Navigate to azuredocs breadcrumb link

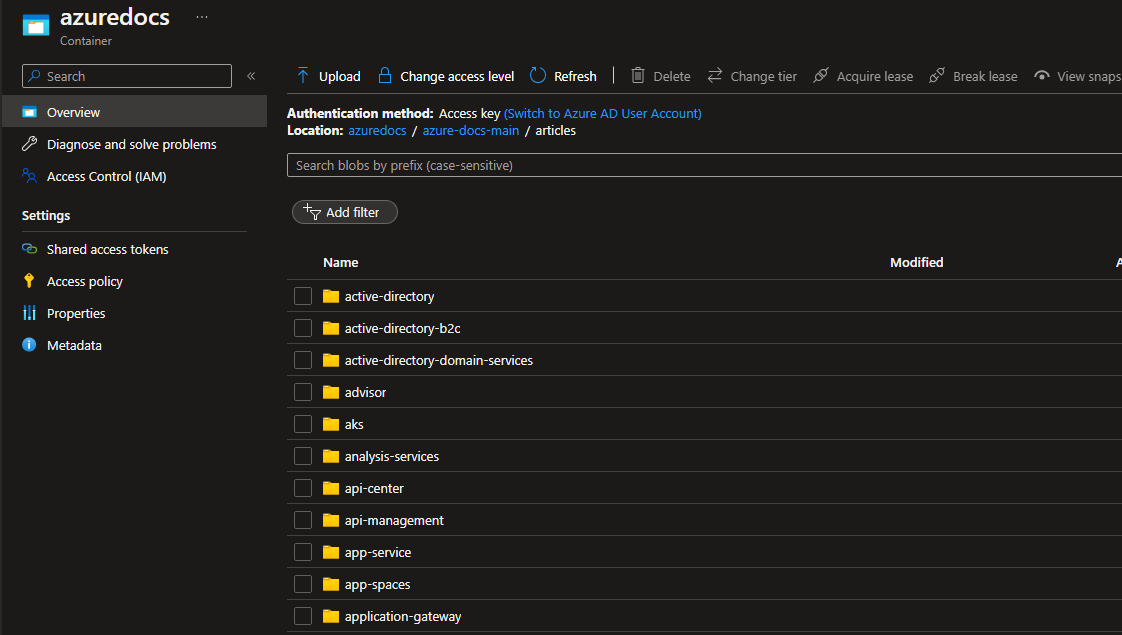pos(377,130)
